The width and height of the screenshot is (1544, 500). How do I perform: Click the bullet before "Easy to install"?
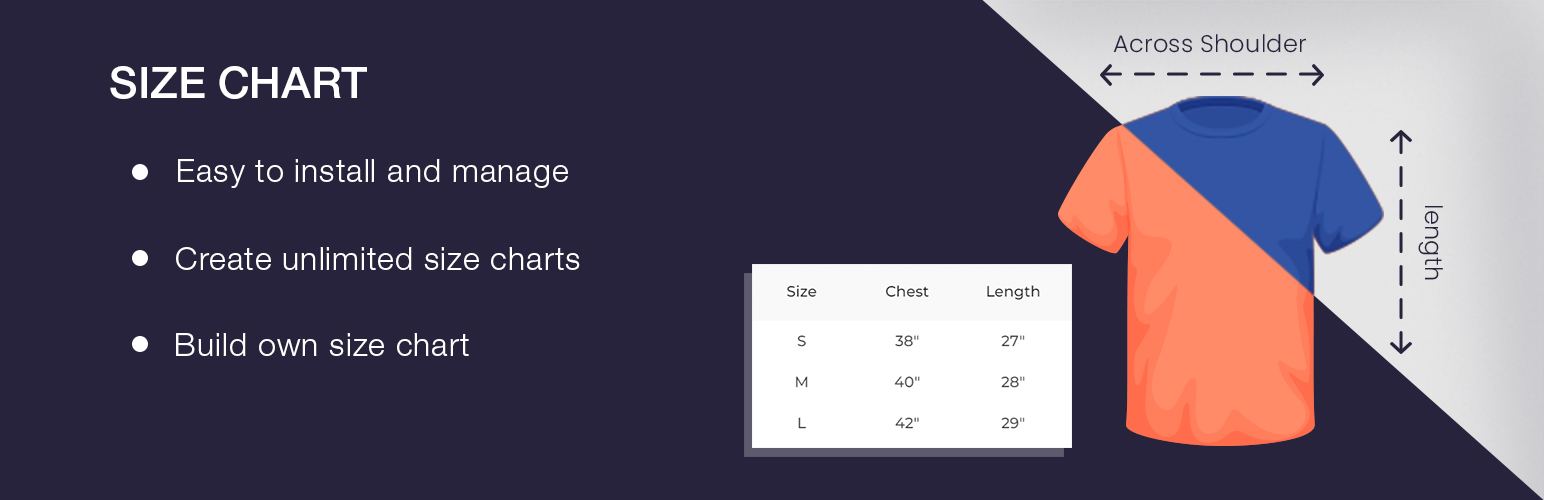(x=140, y=172)
